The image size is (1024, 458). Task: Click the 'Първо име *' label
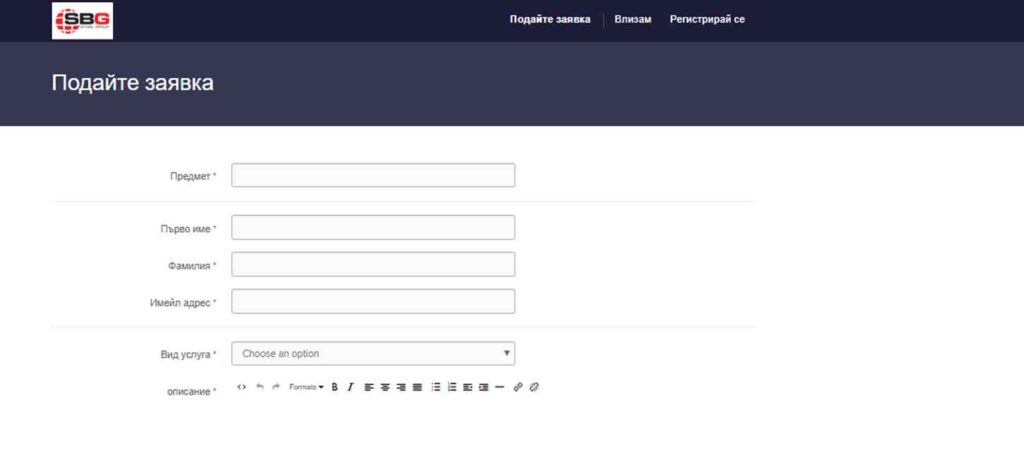click(x=188, y=229)
